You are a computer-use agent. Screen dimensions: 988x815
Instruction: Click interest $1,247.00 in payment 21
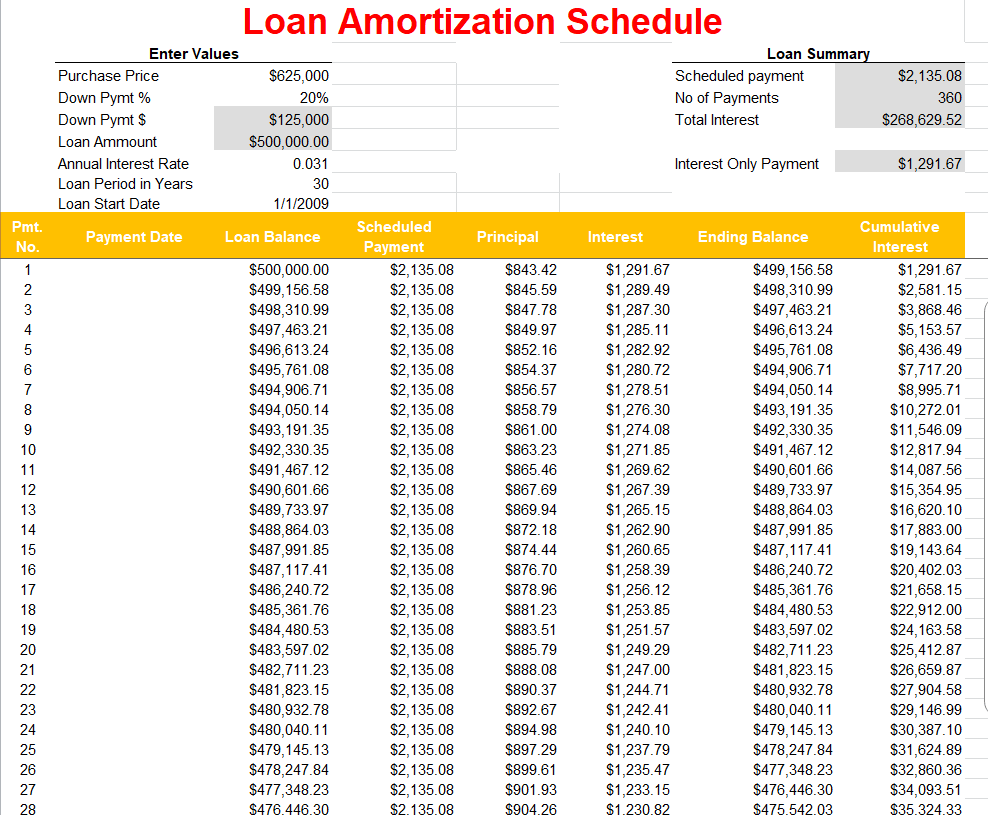pyautogui.click(x=638, y=670)
